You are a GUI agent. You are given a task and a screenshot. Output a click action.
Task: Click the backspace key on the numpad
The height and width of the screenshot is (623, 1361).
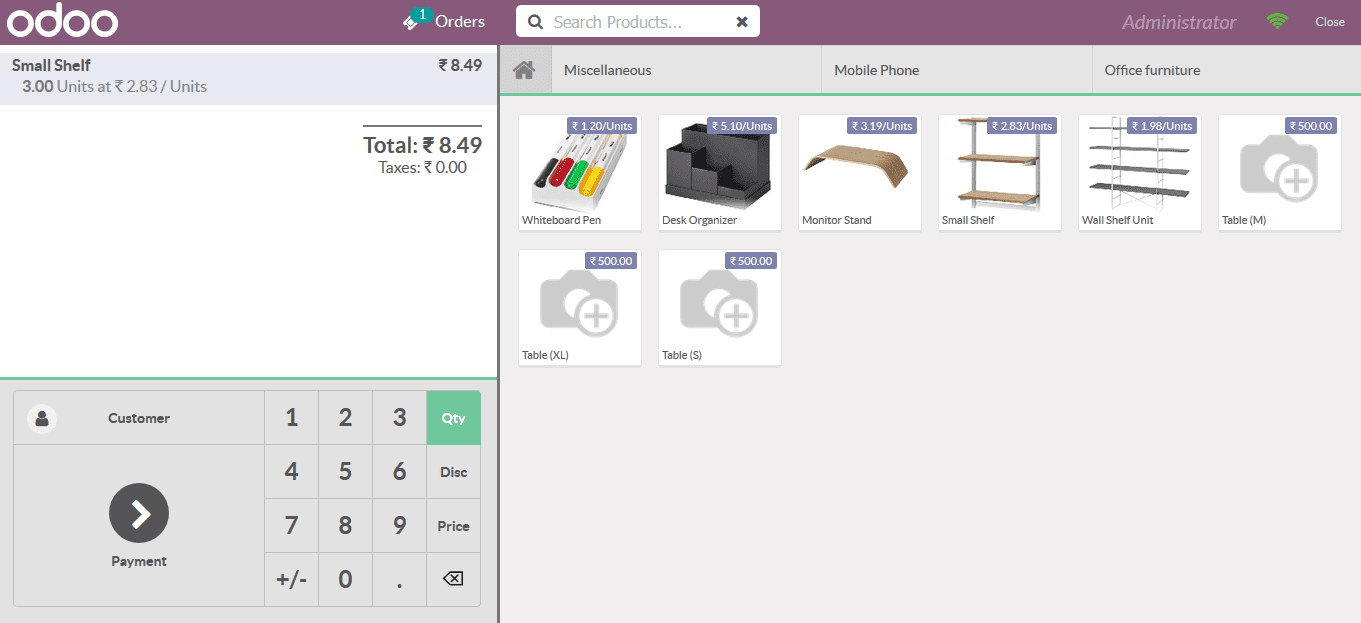453,580
